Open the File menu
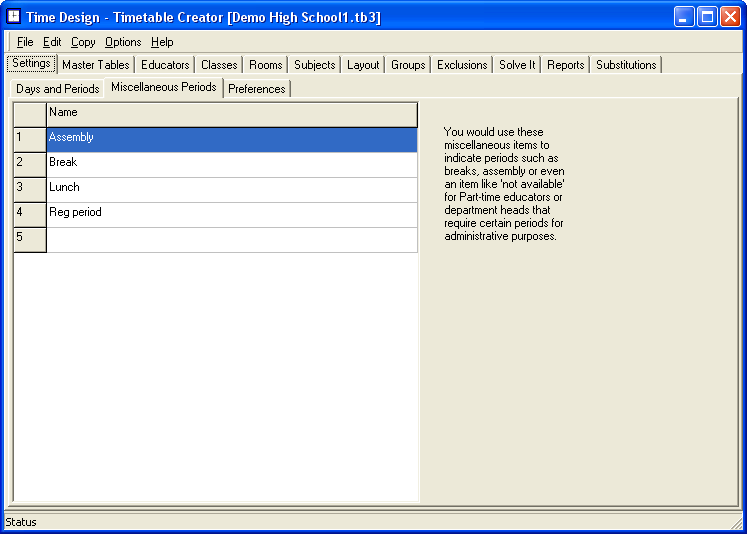This screenshot has width=747, height=534. pos(25,42)
